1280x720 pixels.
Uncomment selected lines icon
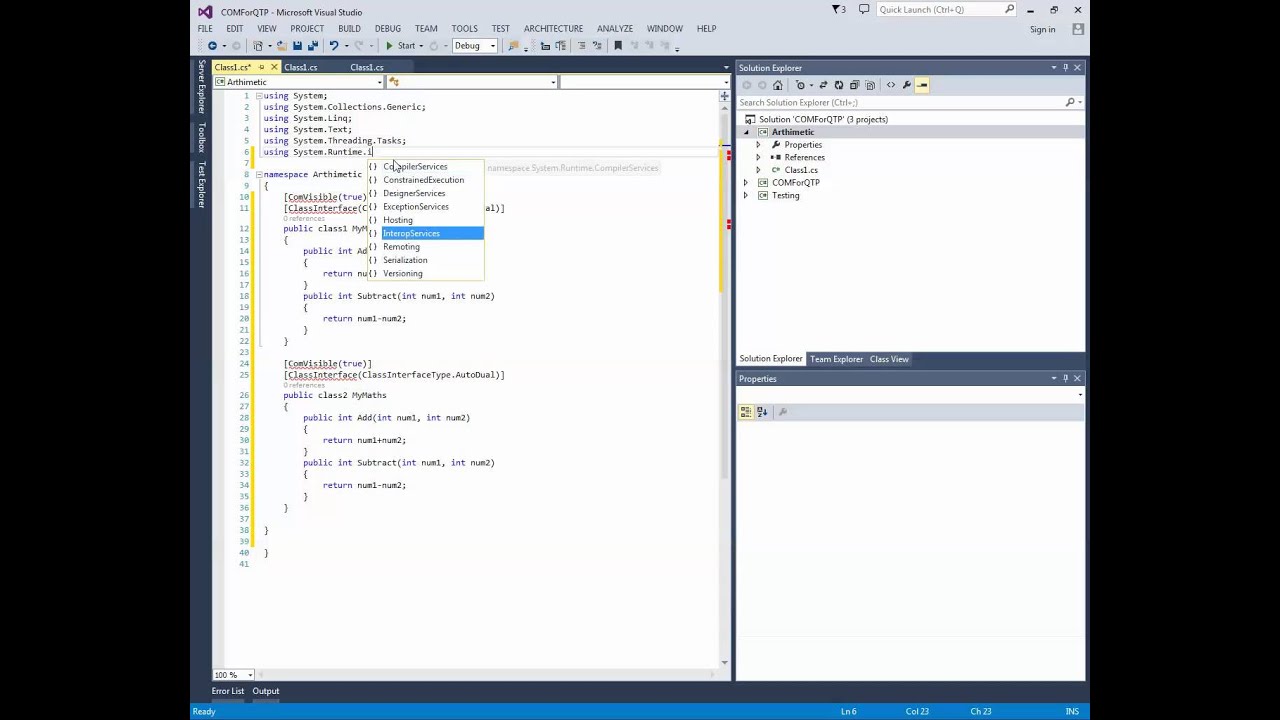tap(597, 45)
